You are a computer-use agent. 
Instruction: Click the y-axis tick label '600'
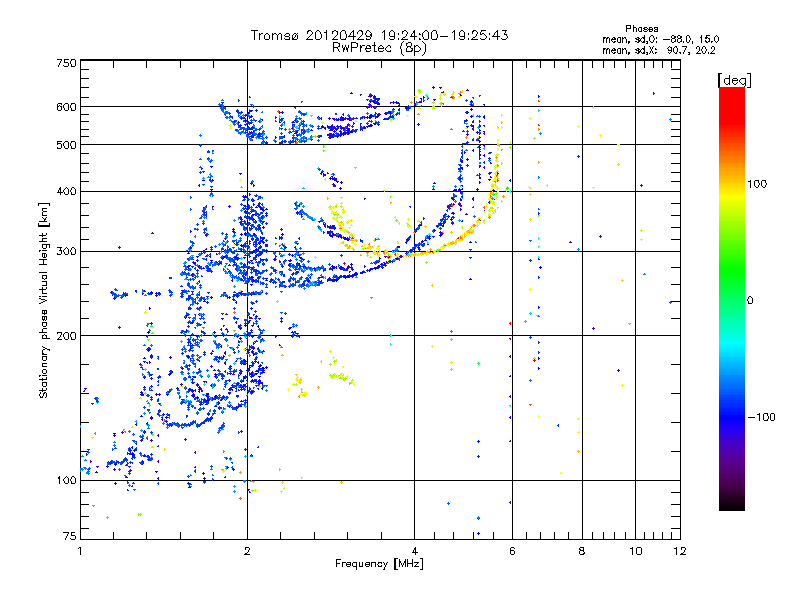(x=66, y=107)
